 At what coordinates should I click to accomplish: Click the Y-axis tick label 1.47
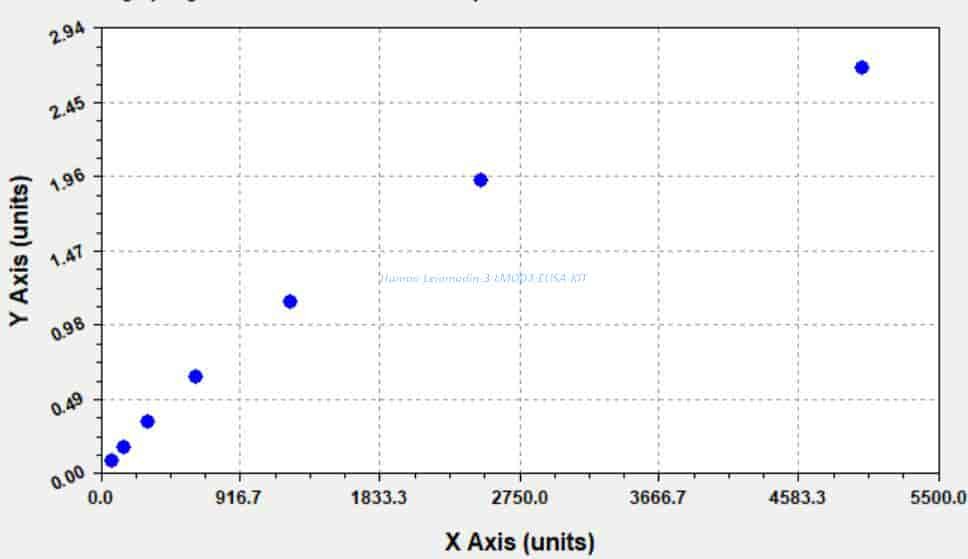click(68, 256)
